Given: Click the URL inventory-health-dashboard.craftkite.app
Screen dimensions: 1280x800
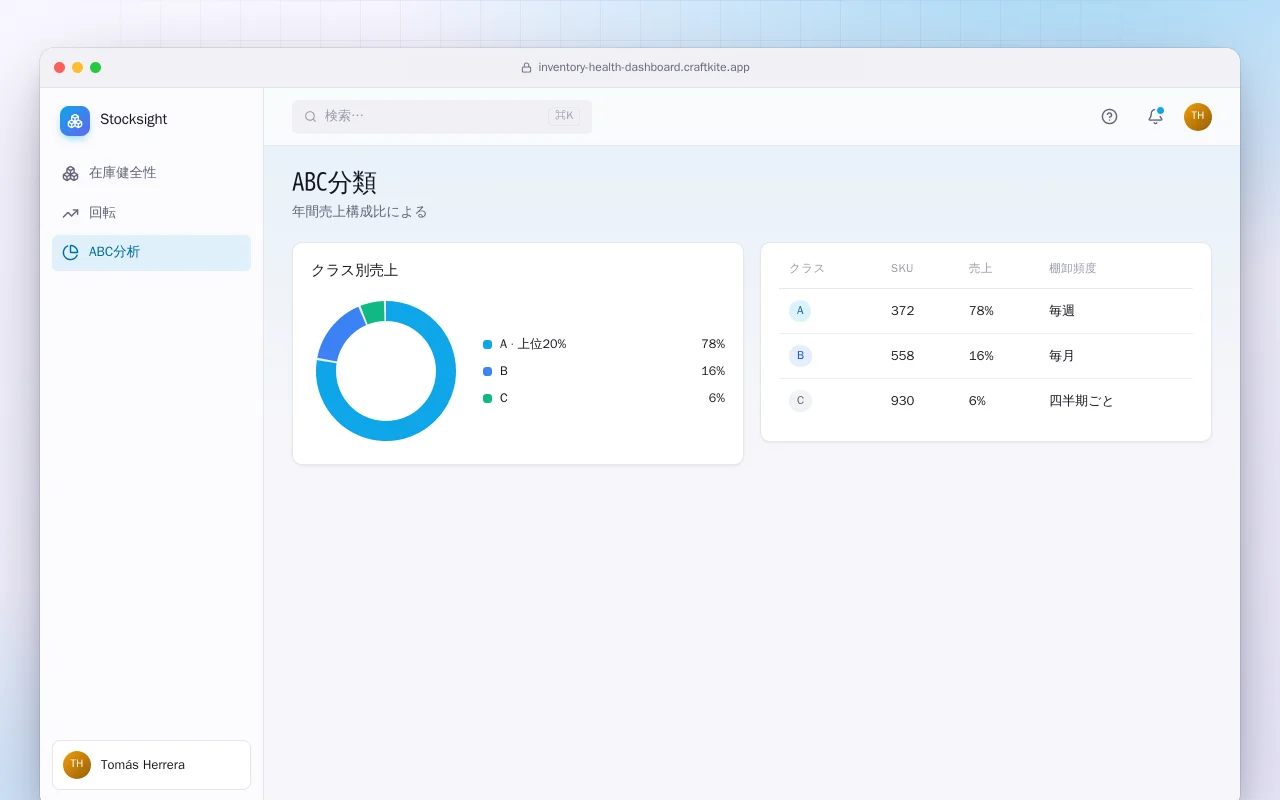Looking at the screenshot, I should (644, 68).
